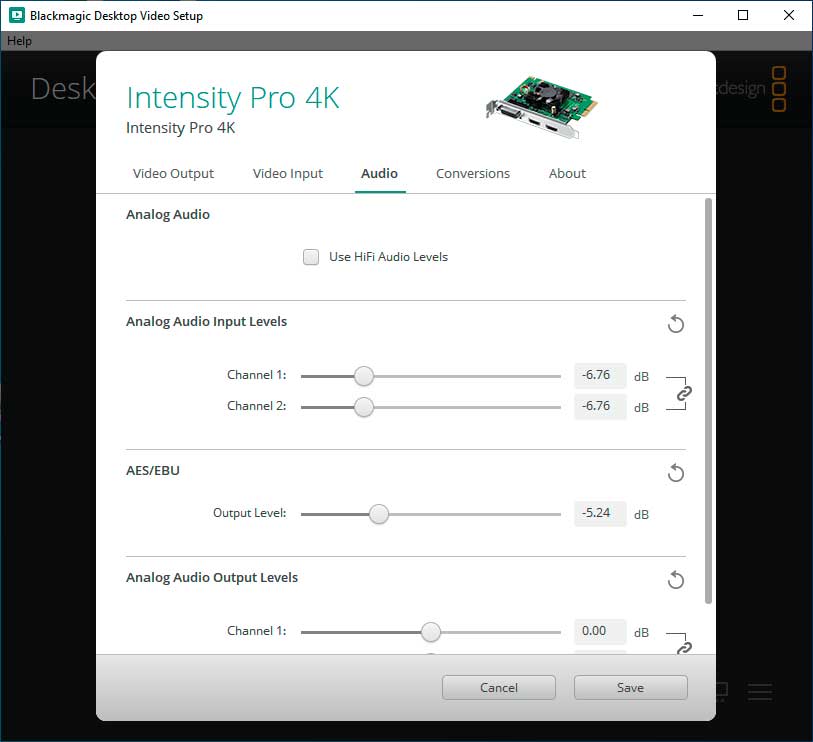
Task: Close the Blackmagic Desktop Video Setup window
Action: pos(789,15)
